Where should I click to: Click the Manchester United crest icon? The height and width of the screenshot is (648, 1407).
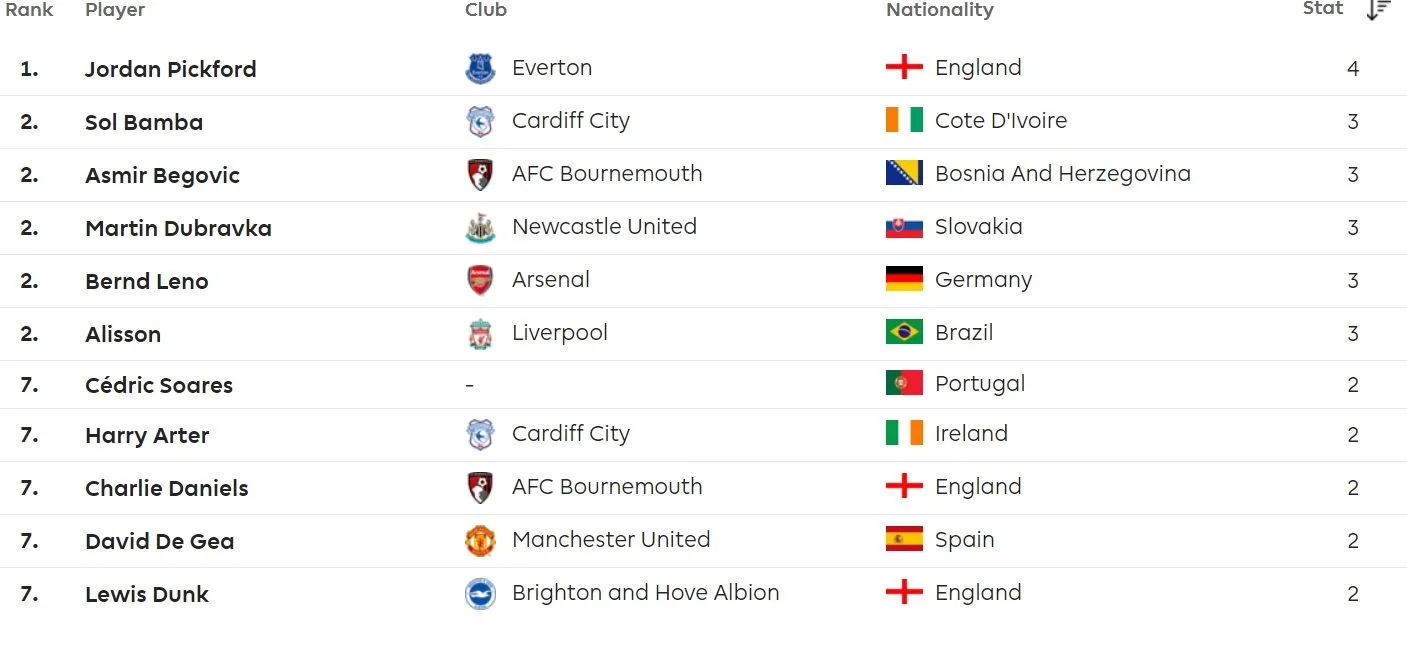coord(481,541)
